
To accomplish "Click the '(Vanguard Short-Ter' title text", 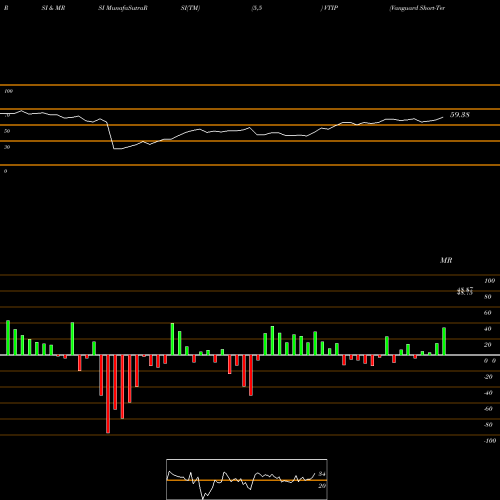I will click(417, 8).
